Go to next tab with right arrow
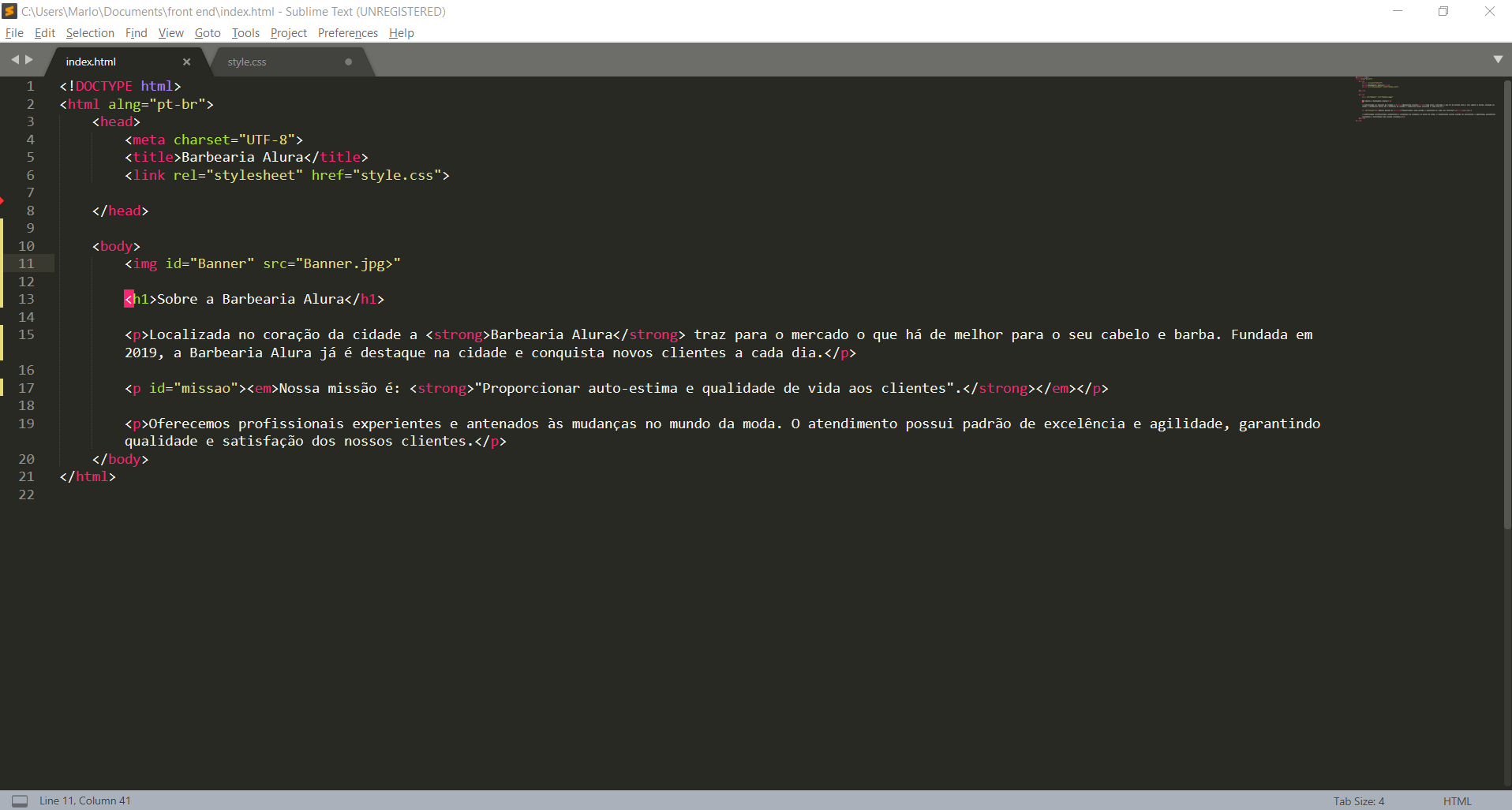The image size is (1512, 810). (29, 59)
